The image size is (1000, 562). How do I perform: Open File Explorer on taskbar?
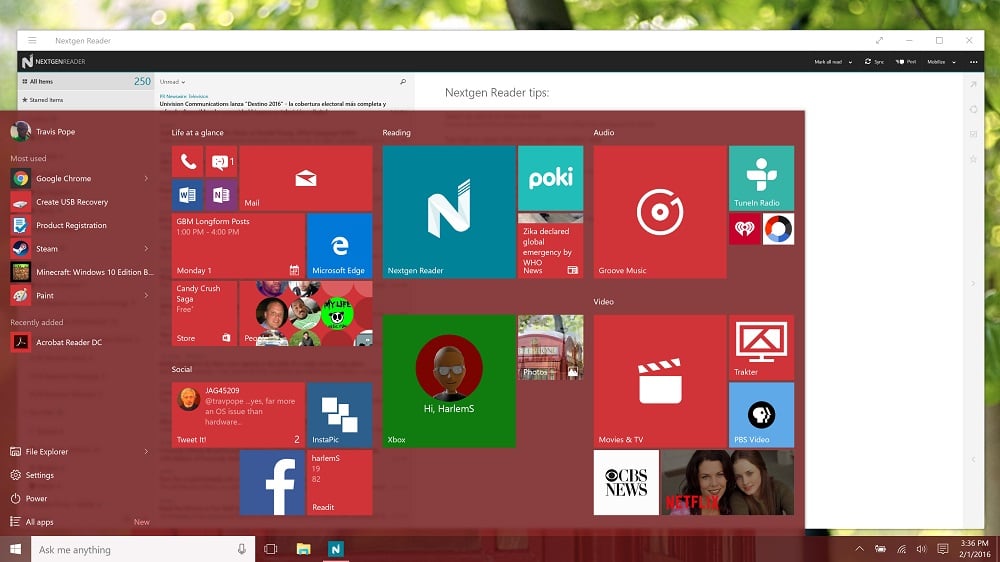(x=304, y=549)
